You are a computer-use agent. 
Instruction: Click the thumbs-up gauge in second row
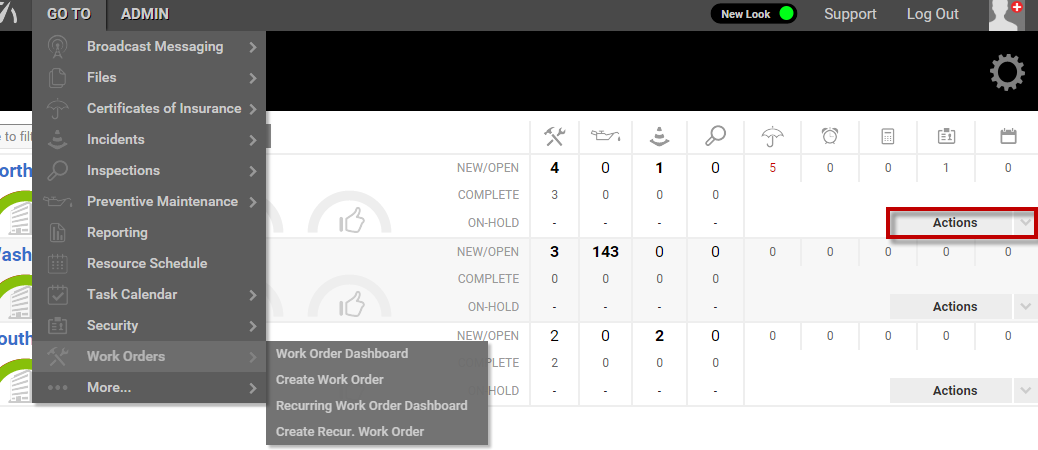(350, 297)
